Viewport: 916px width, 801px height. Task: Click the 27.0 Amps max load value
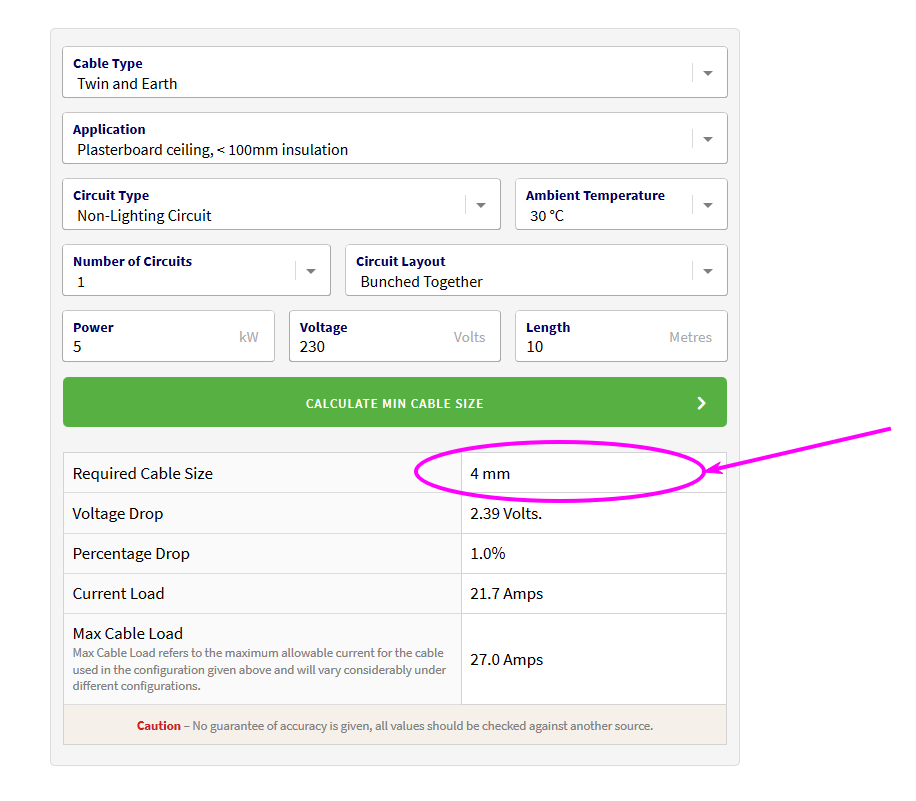coord(507,660)
